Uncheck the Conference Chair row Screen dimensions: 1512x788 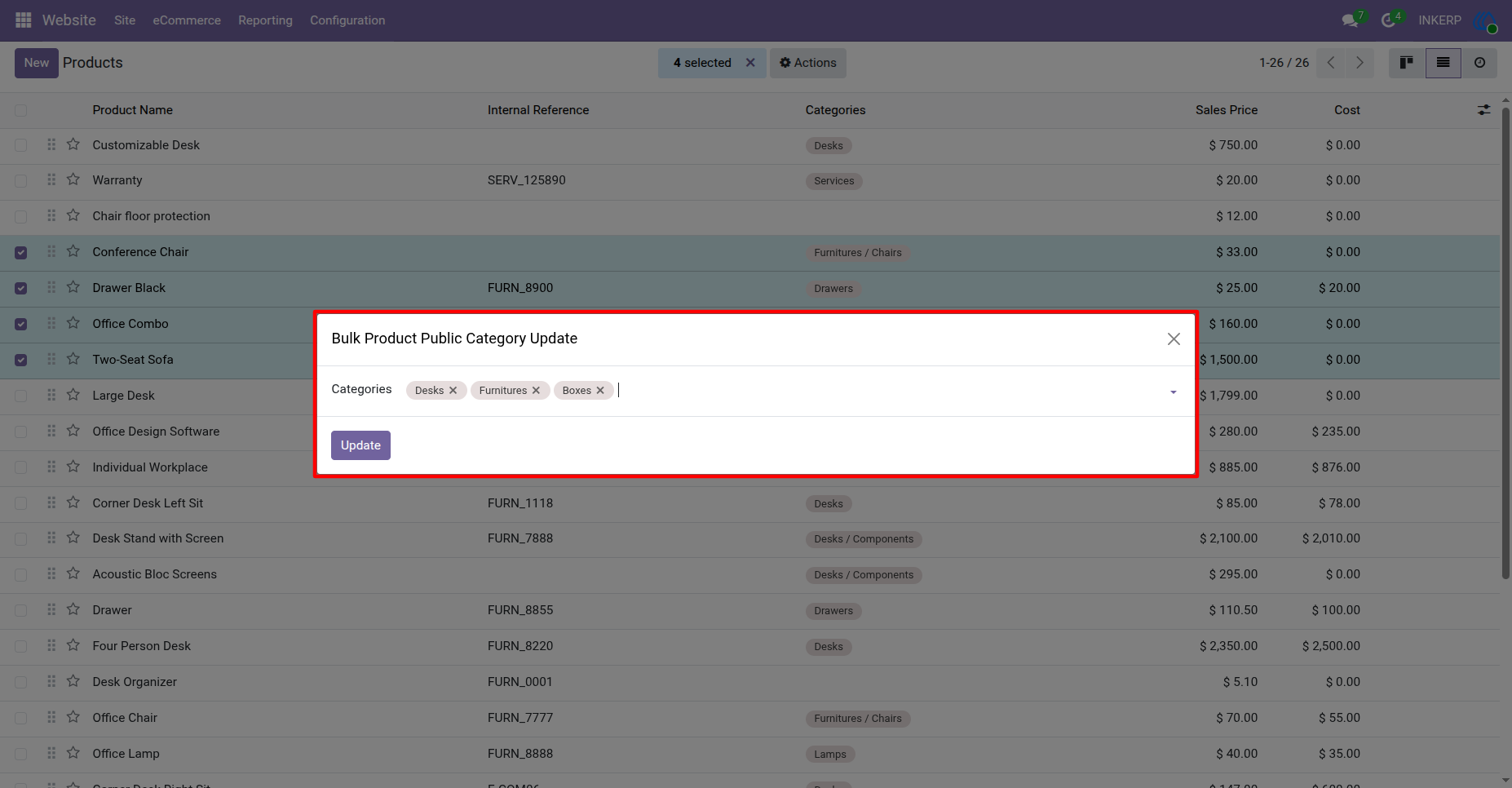pyautogui.click(x=21, y=253)
